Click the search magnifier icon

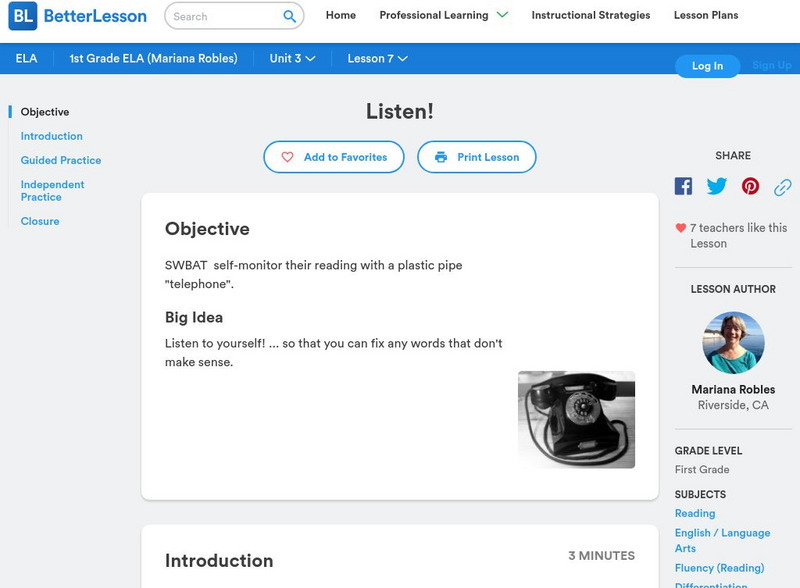pos(289,16)
